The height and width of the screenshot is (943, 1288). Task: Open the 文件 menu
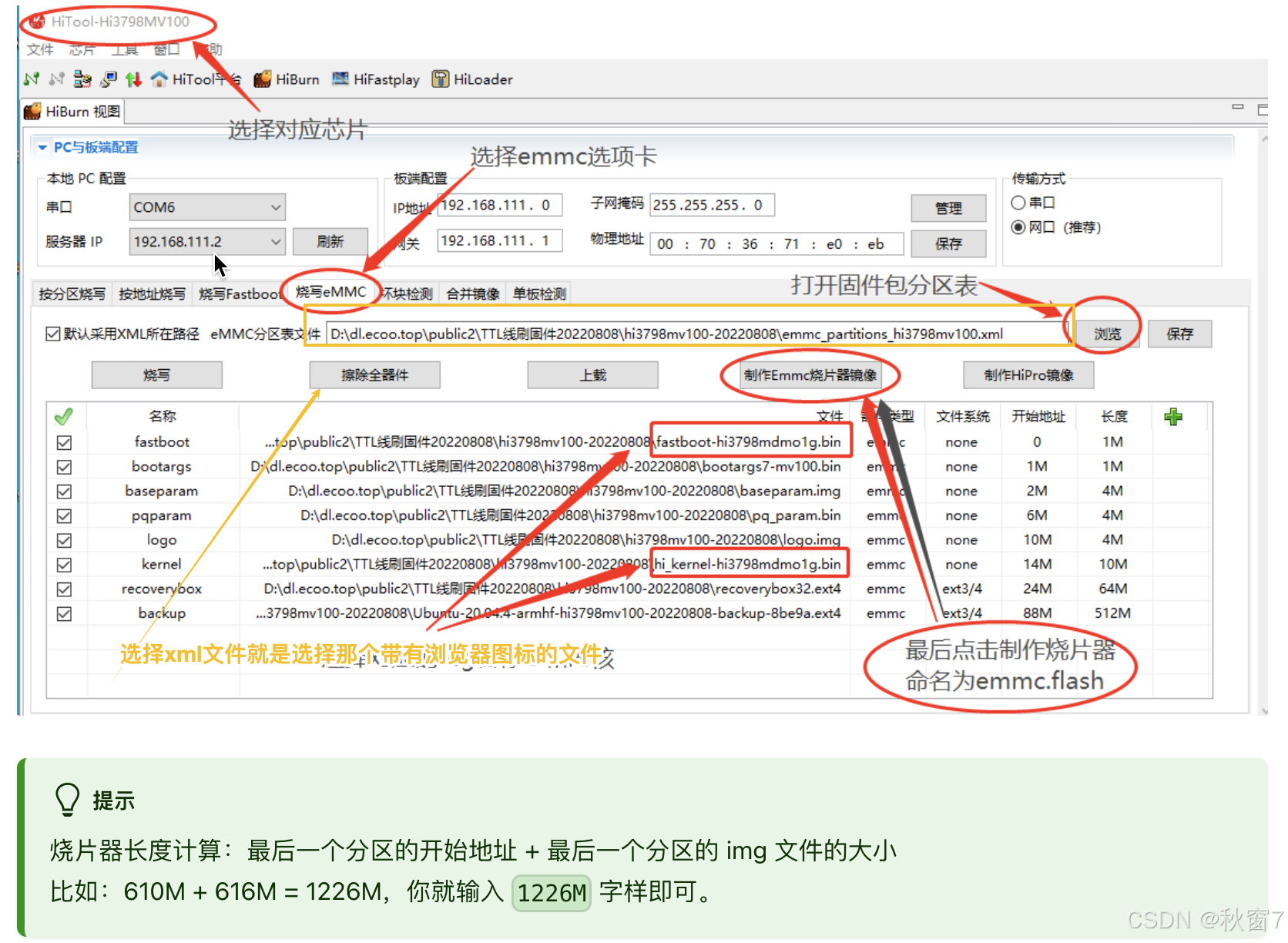pos(40,49)
